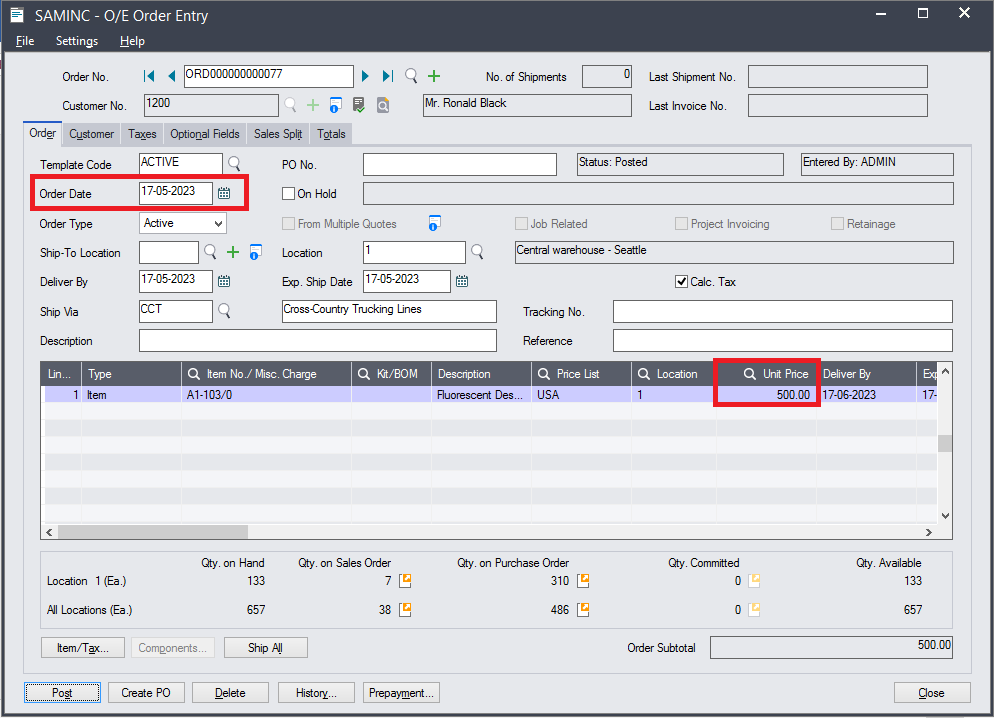
Task: Click the Prepayment... button
Action: [x=401, y=693]
